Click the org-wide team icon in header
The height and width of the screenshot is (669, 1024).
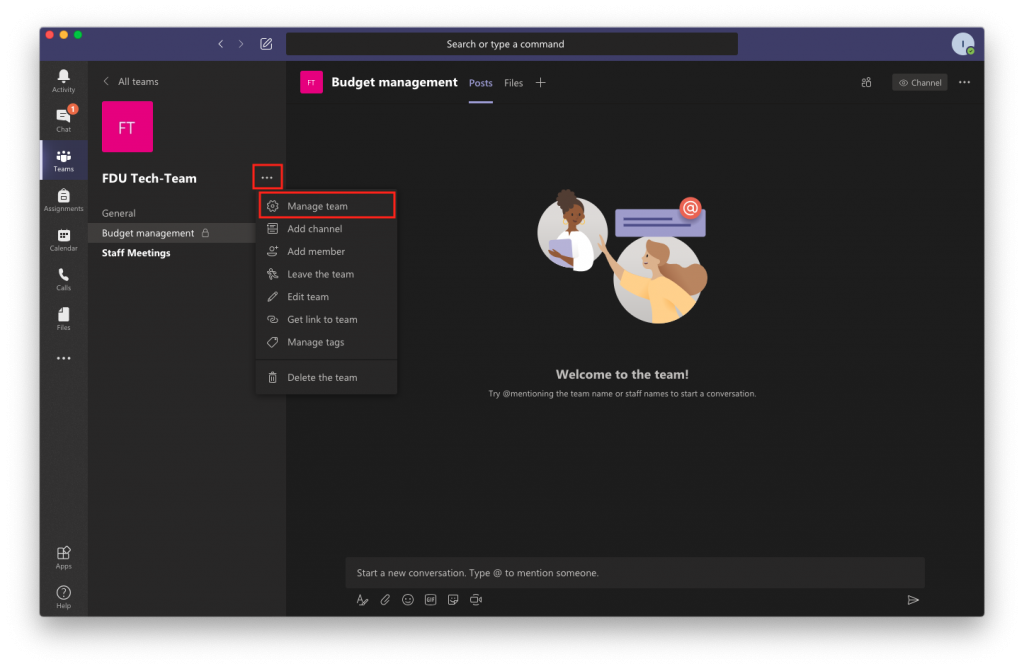866,82
